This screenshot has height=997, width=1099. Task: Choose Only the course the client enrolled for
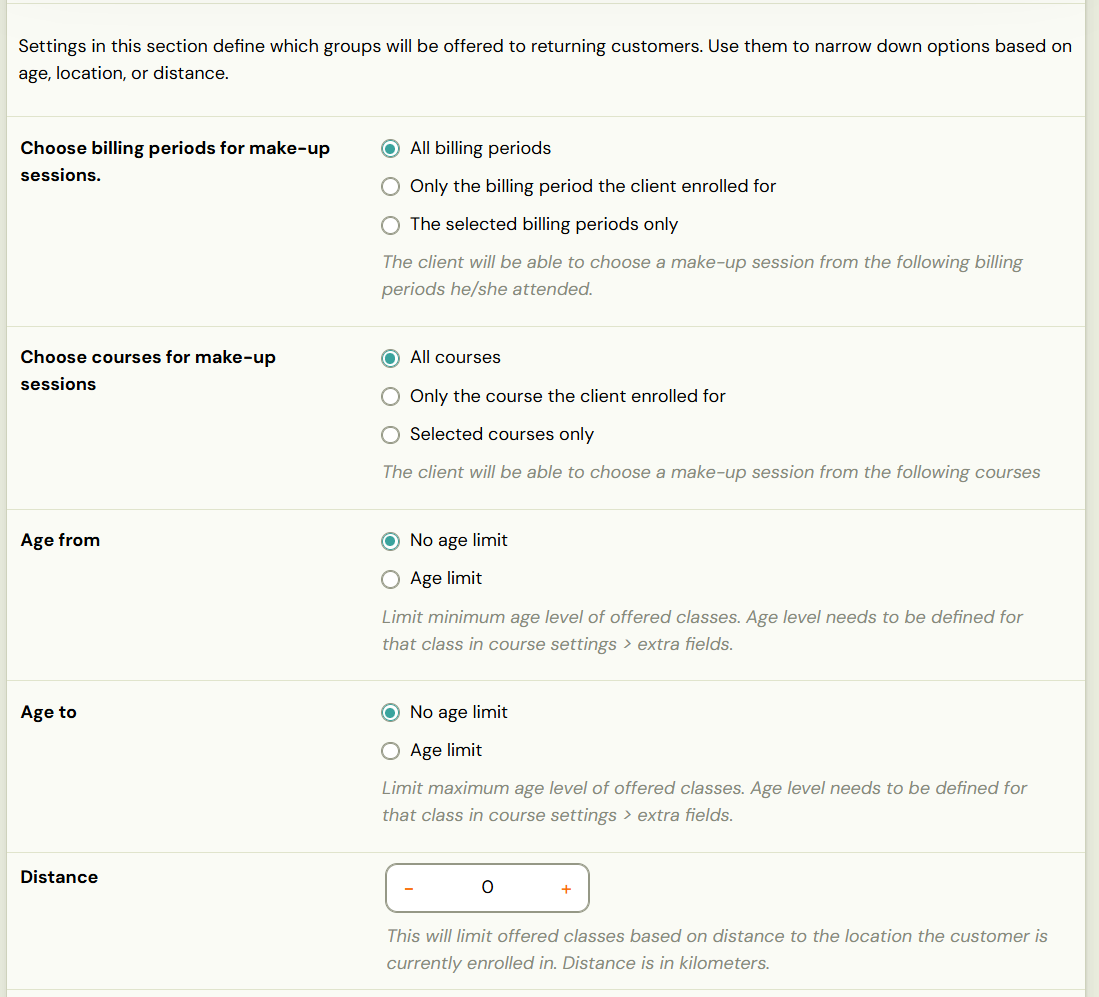390,397
